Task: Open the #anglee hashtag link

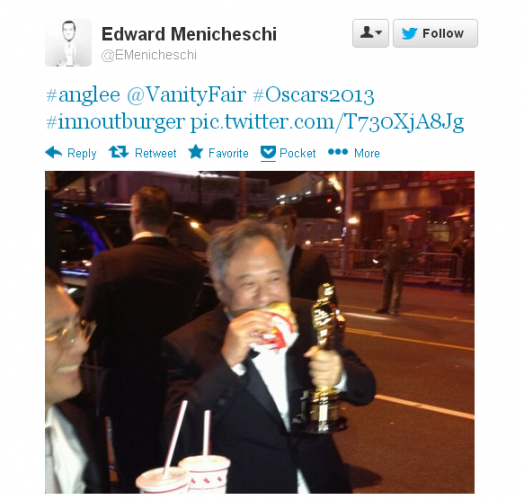Action: [83, 95]
